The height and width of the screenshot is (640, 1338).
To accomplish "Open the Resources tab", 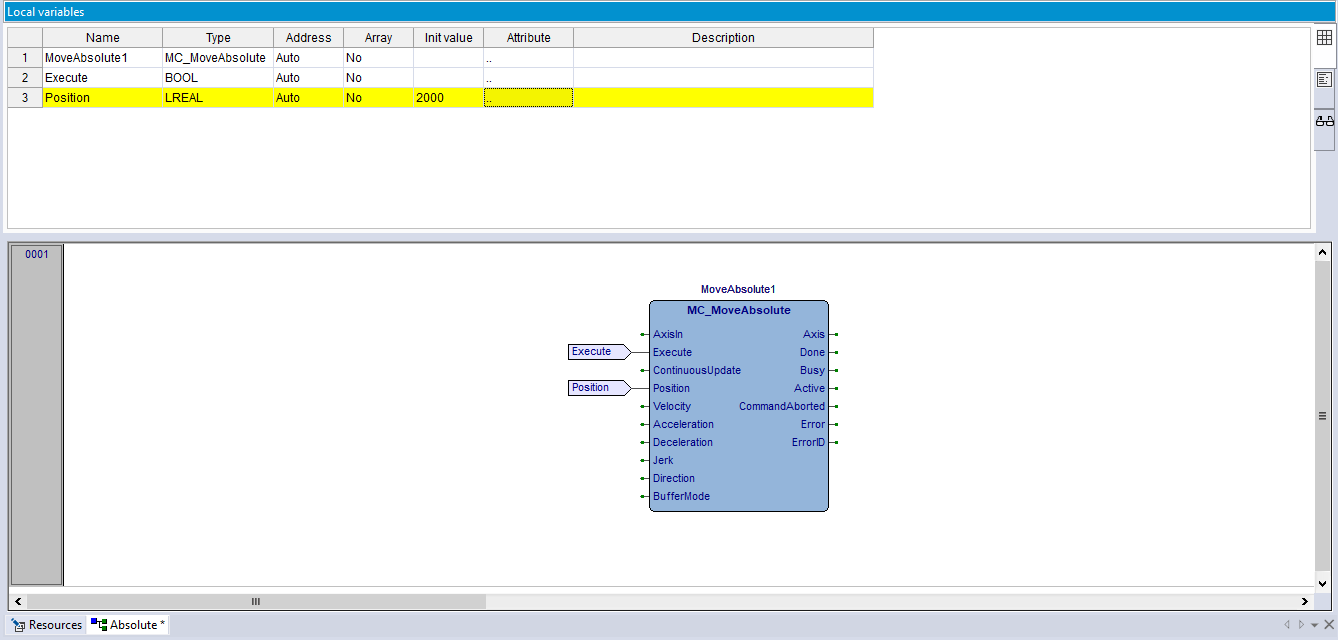I will (47, 625).
